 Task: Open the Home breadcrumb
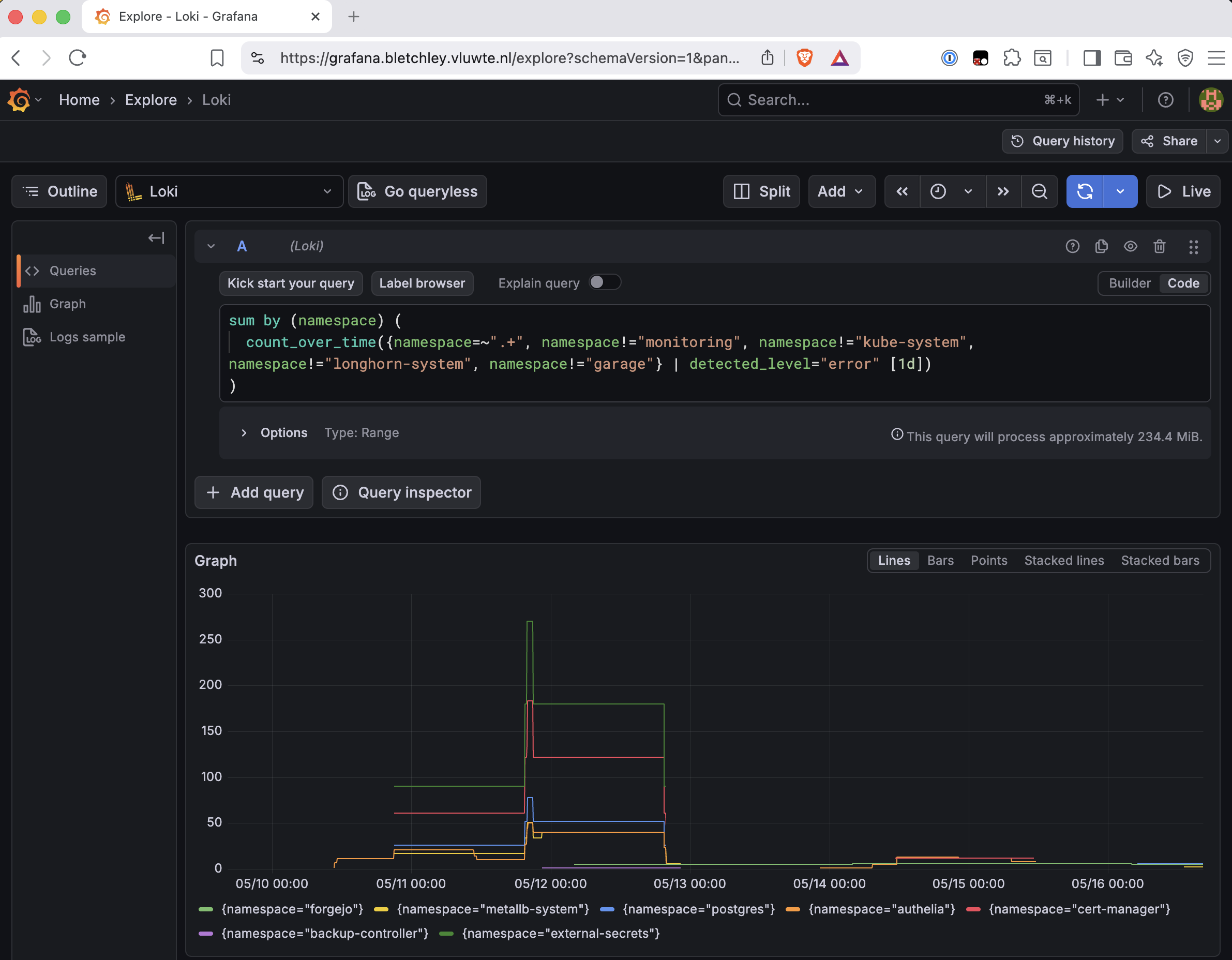(79, 100)
